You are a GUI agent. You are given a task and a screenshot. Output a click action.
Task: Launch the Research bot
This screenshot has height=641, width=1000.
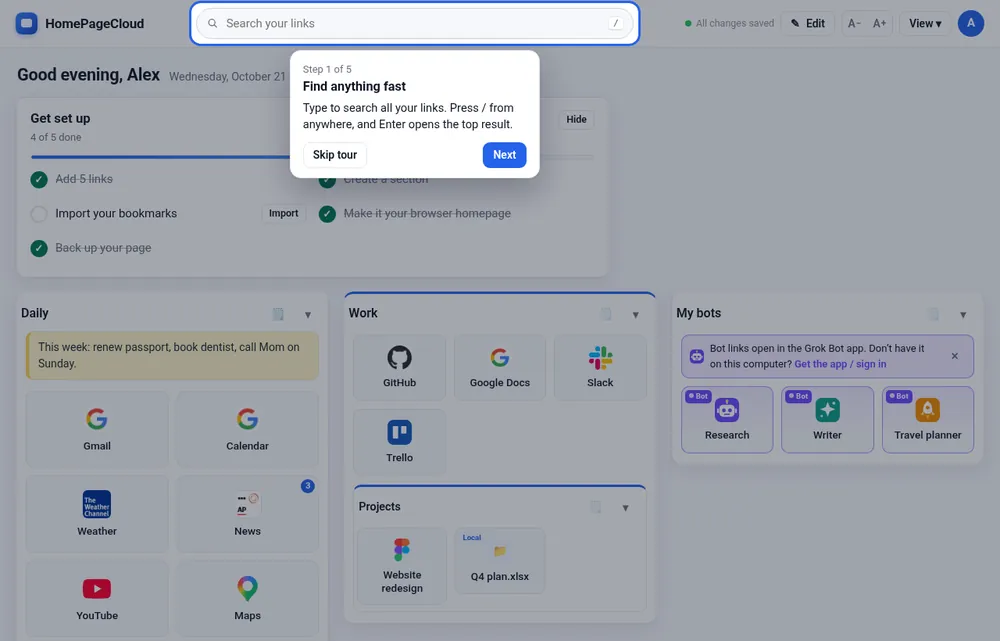(727, 419)
